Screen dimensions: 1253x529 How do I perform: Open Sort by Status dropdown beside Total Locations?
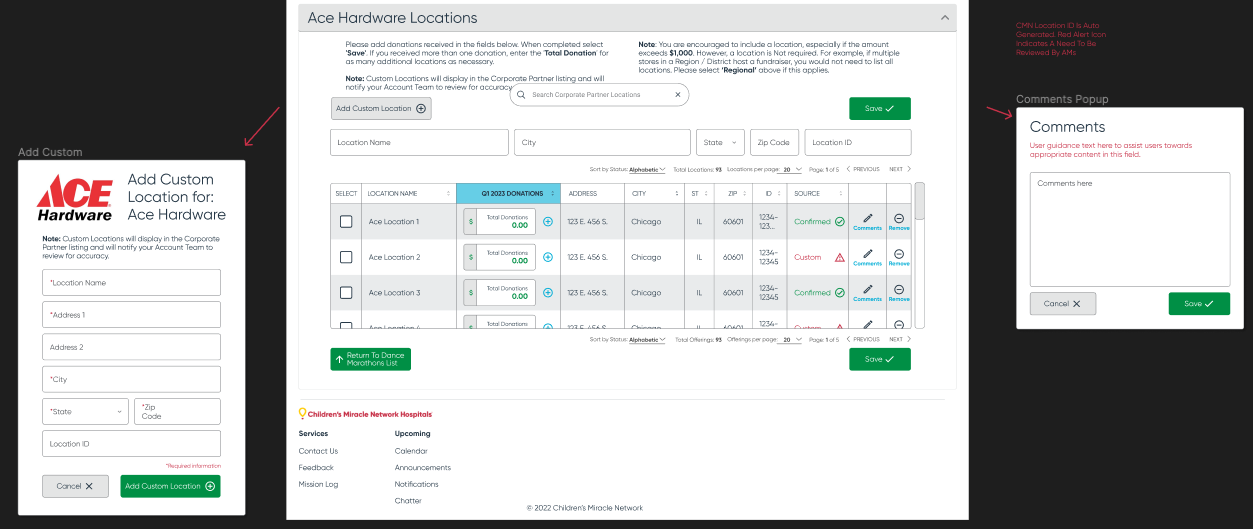click(x=647, y=169)
